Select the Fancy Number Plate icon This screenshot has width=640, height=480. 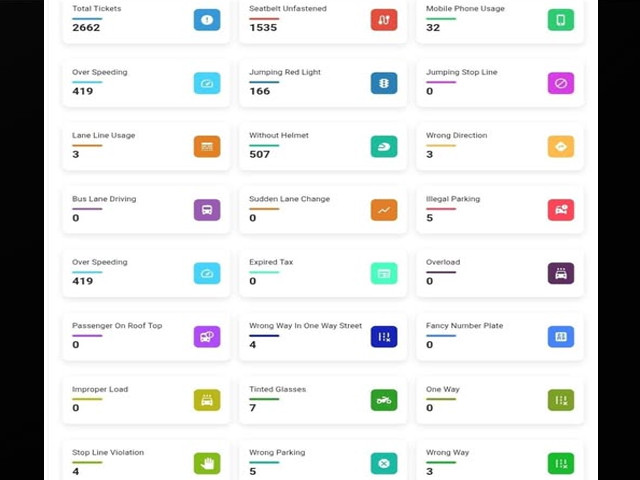[561, 337]
